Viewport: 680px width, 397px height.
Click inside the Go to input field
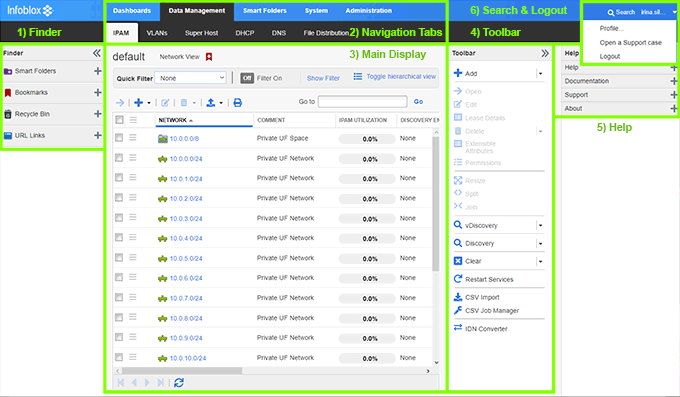tap(363, 102)
